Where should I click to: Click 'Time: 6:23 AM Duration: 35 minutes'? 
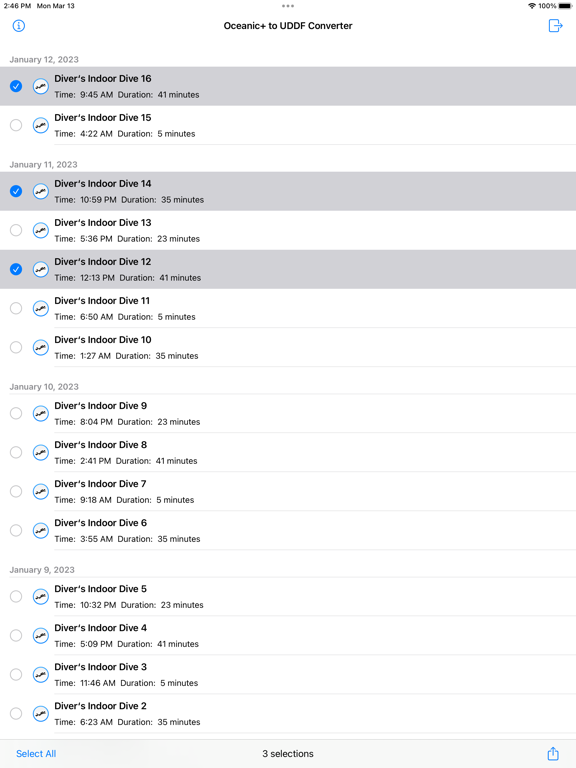coord(127,722)
